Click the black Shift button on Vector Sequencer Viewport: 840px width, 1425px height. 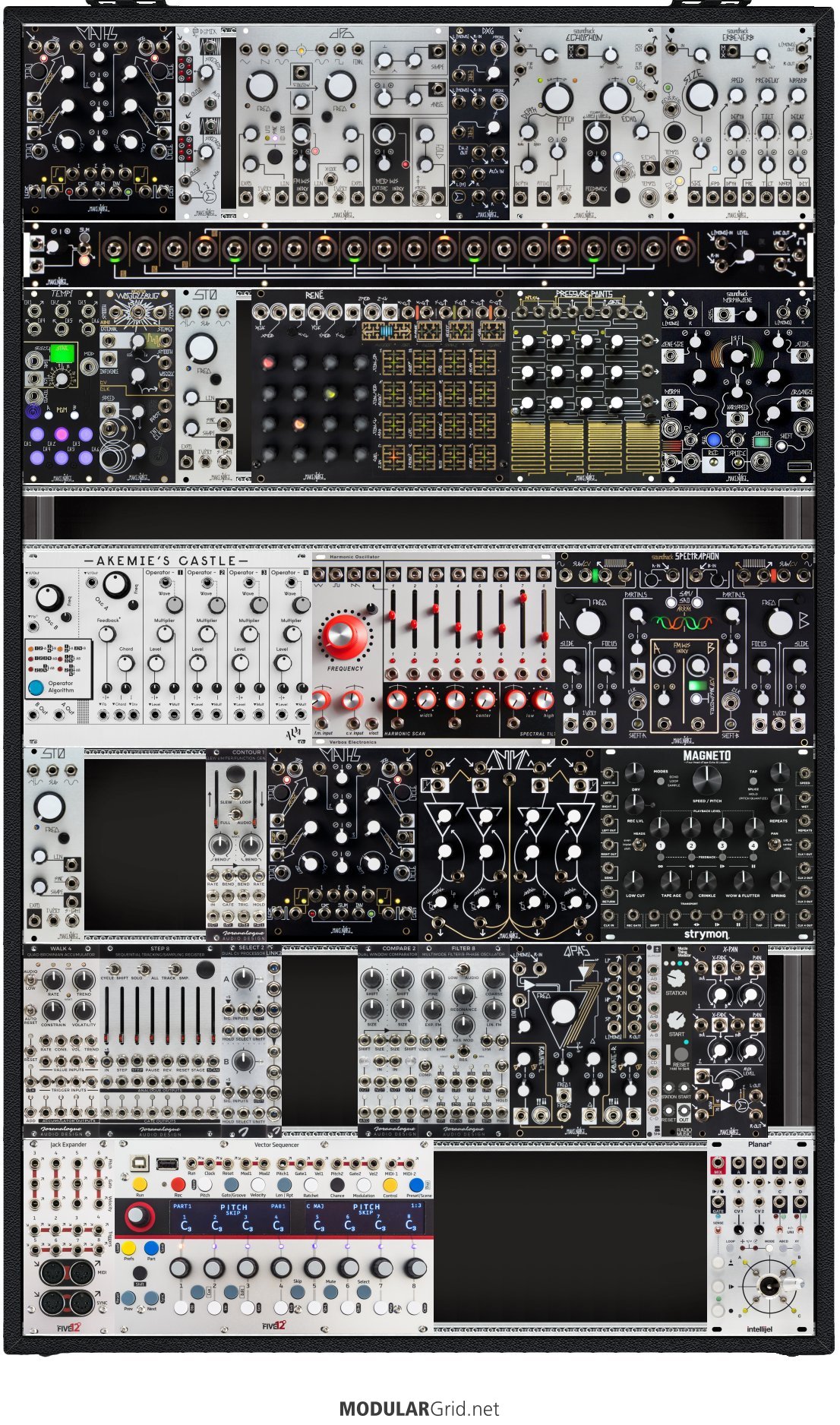click(x=140, y=1272)
